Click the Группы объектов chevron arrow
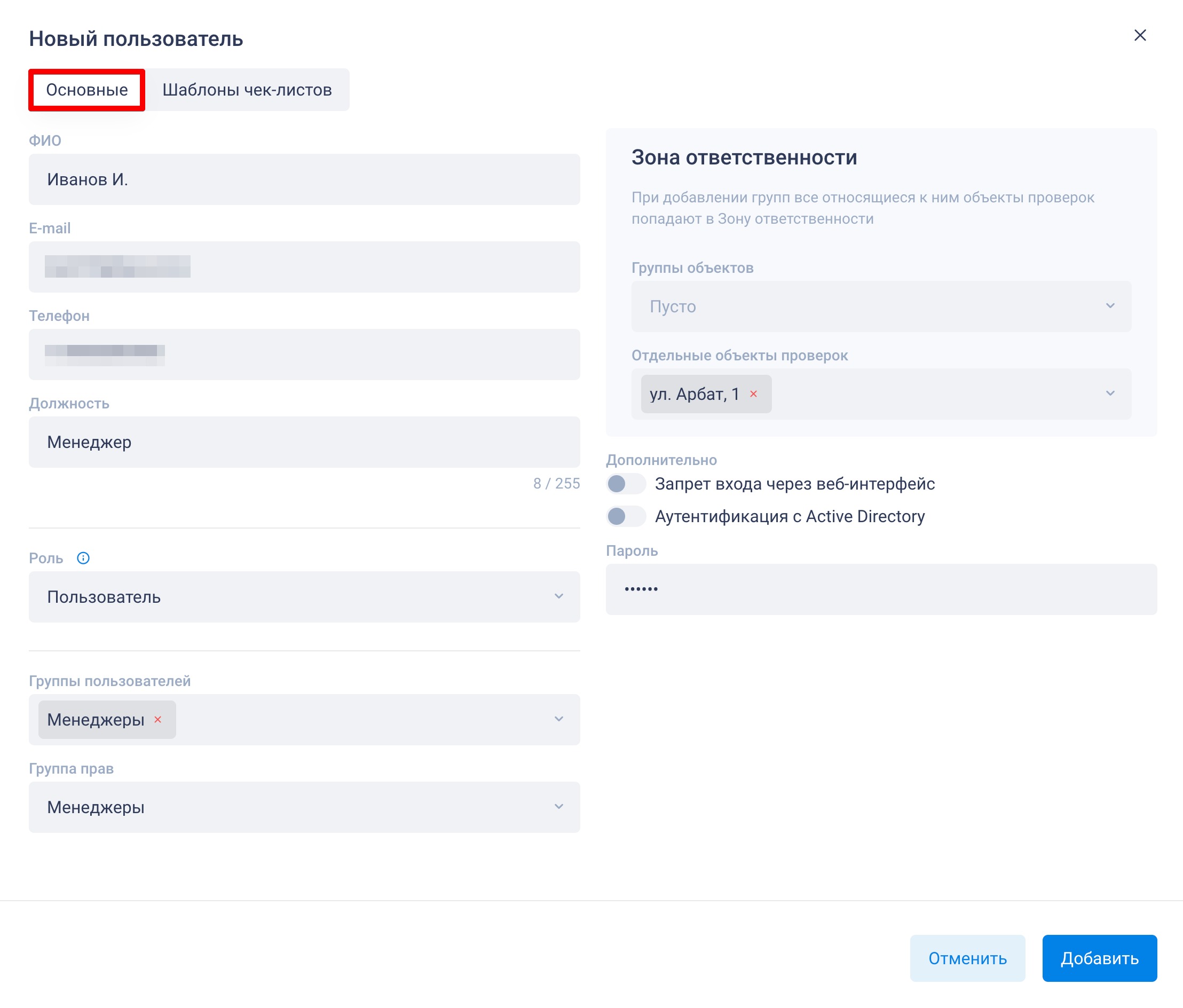The width and height of the screenshot is (1183, 1008). pyautogui.click(x=1110, y=306)
